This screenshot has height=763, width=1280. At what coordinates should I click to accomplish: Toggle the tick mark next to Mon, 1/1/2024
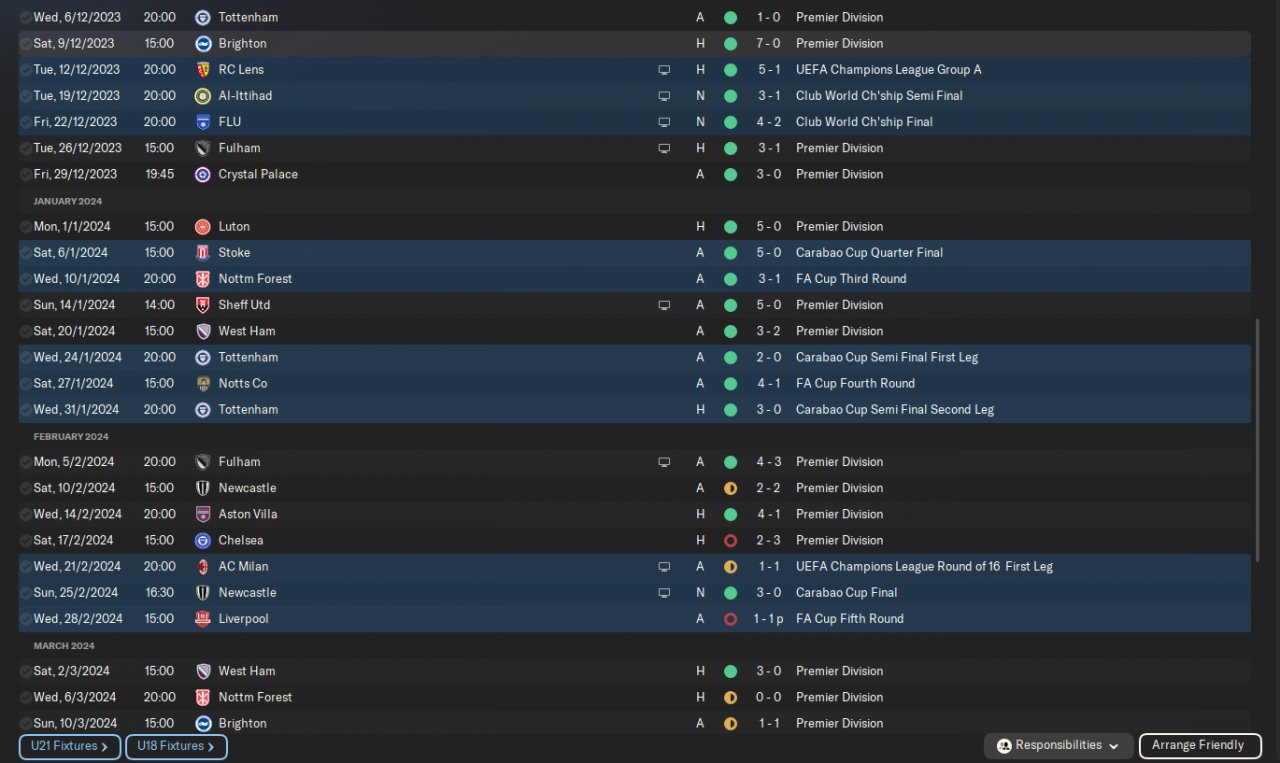pyautogui.click(x=25, y=227)
